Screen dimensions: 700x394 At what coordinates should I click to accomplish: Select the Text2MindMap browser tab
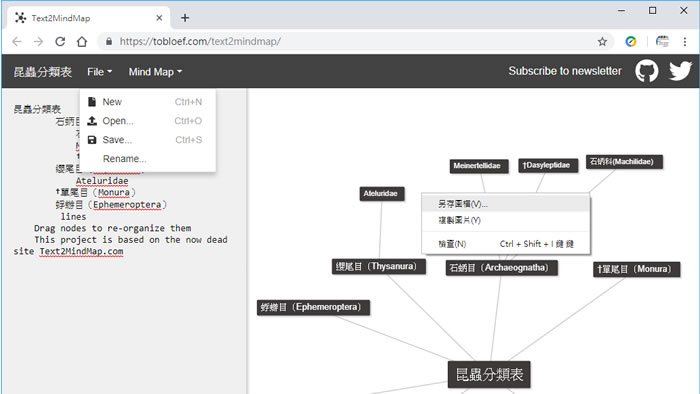pyautogui.click(x=88, y=18)
